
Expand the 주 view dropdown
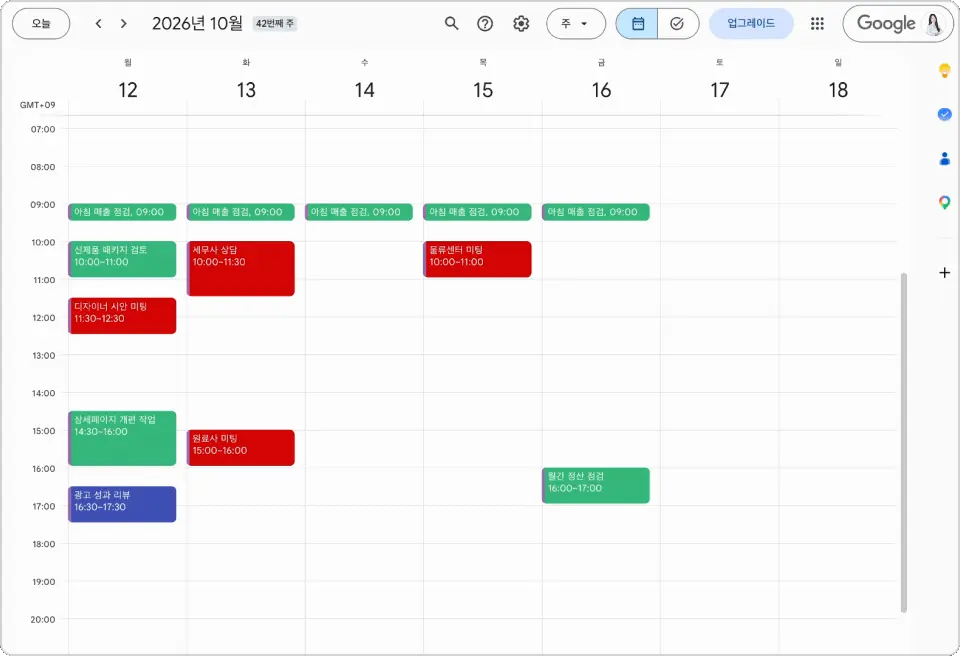point(576,24)
